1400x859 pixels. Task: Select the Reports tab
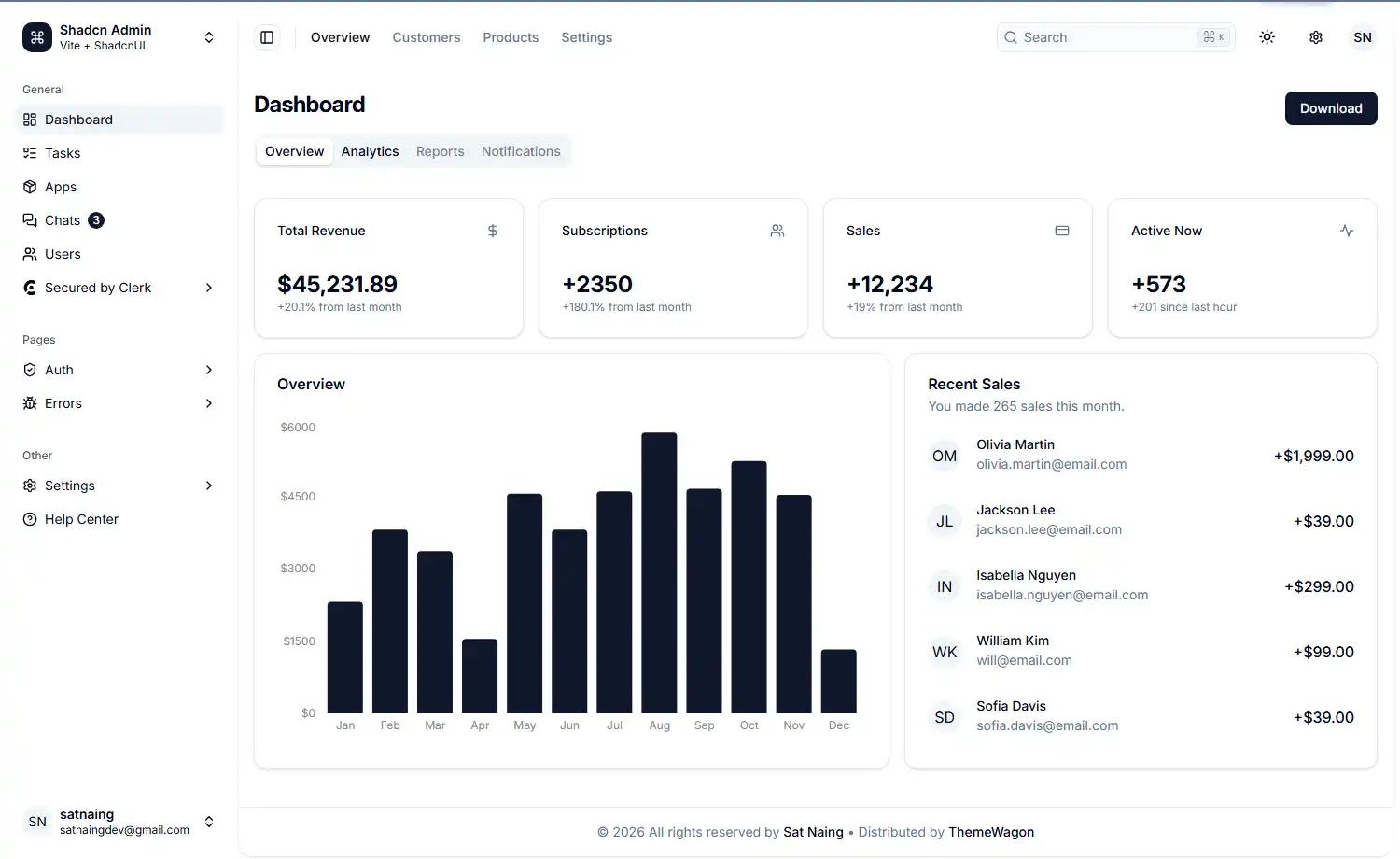[440, 151]
